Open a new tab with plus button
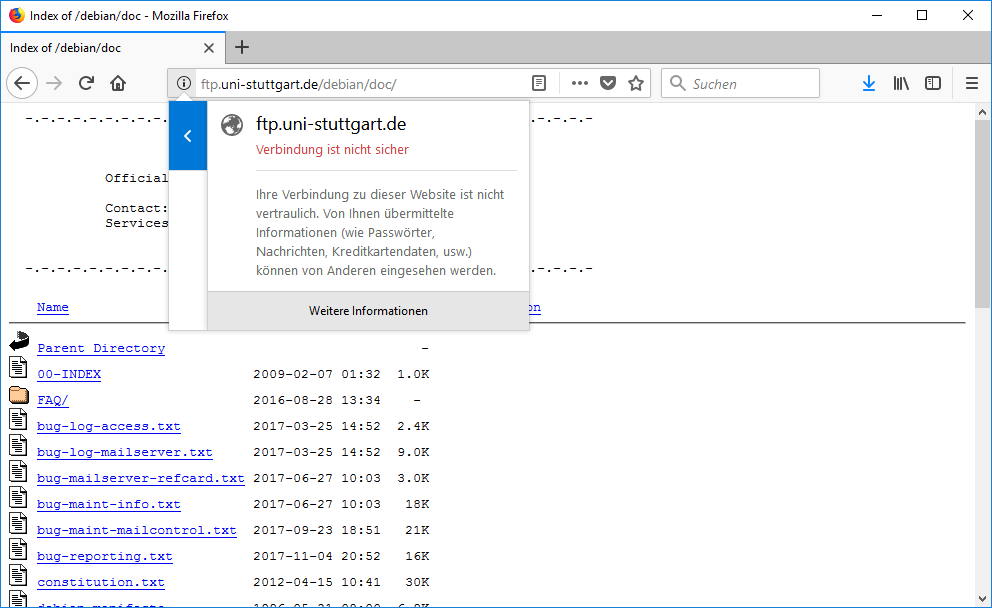This screenshot has width=992, height=608. click(x=242, y=47)
